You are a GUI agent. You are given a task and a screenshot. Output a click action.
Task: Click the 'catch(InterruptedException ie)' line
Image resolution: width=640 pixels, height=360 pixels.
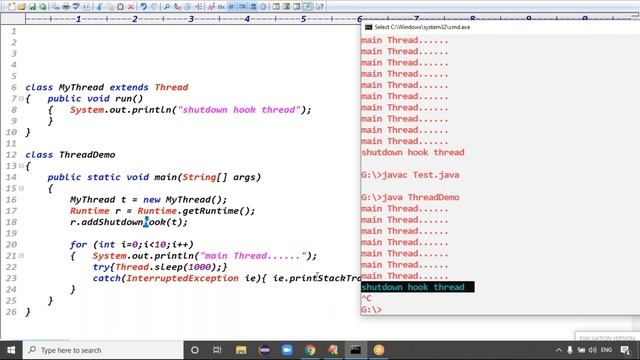point(227,278)
